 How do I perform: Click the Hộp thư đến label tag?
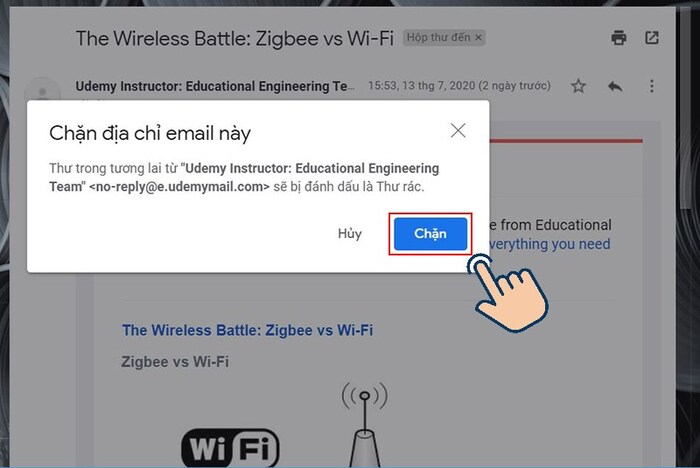pos(438,38)
